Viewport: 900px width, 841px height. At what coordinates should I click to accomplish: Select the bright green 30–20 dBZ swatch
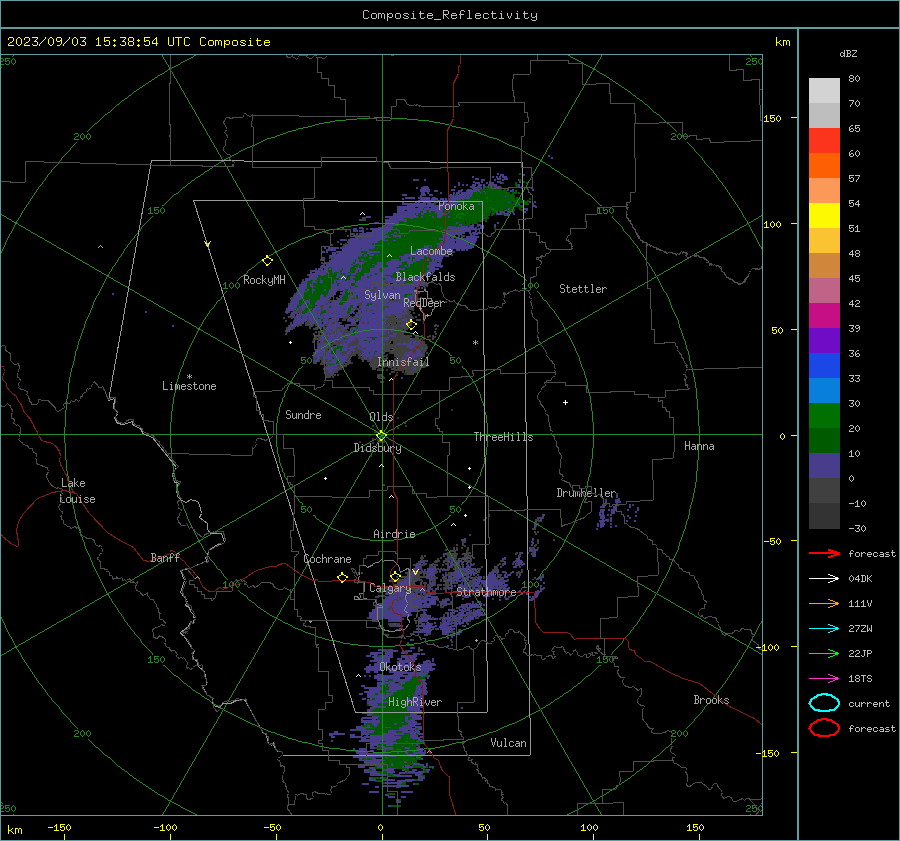[824, 416]
